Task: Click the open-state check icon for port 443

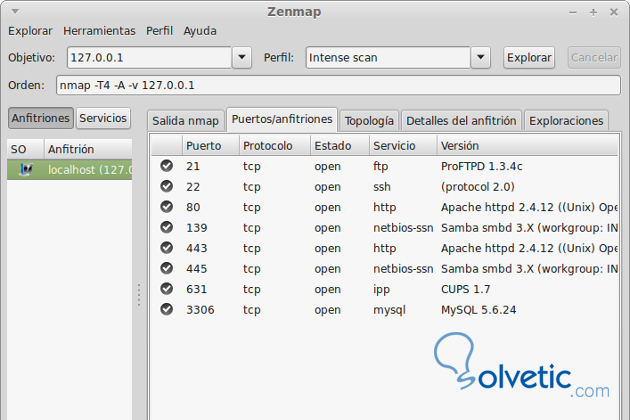Action: pyautogui.click(x=166, y=248)
